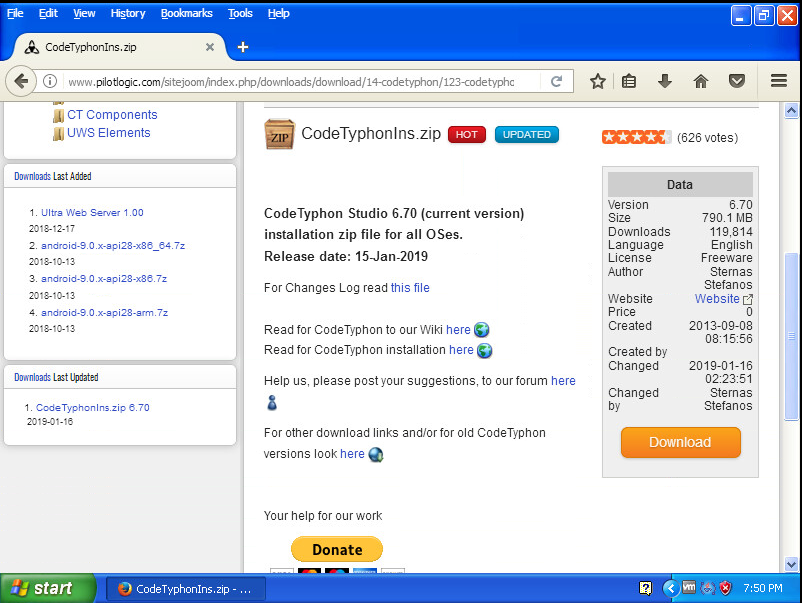This screenshot has width=802, height=603.
Task: Click the red security shield tray icon
Action: point(725,588)
